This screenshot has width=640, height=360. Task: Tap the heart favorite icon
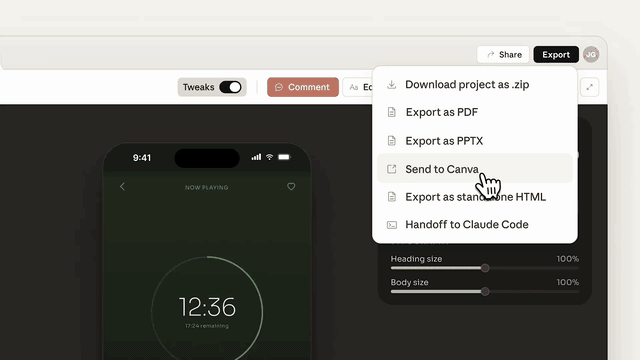point(291,187)
